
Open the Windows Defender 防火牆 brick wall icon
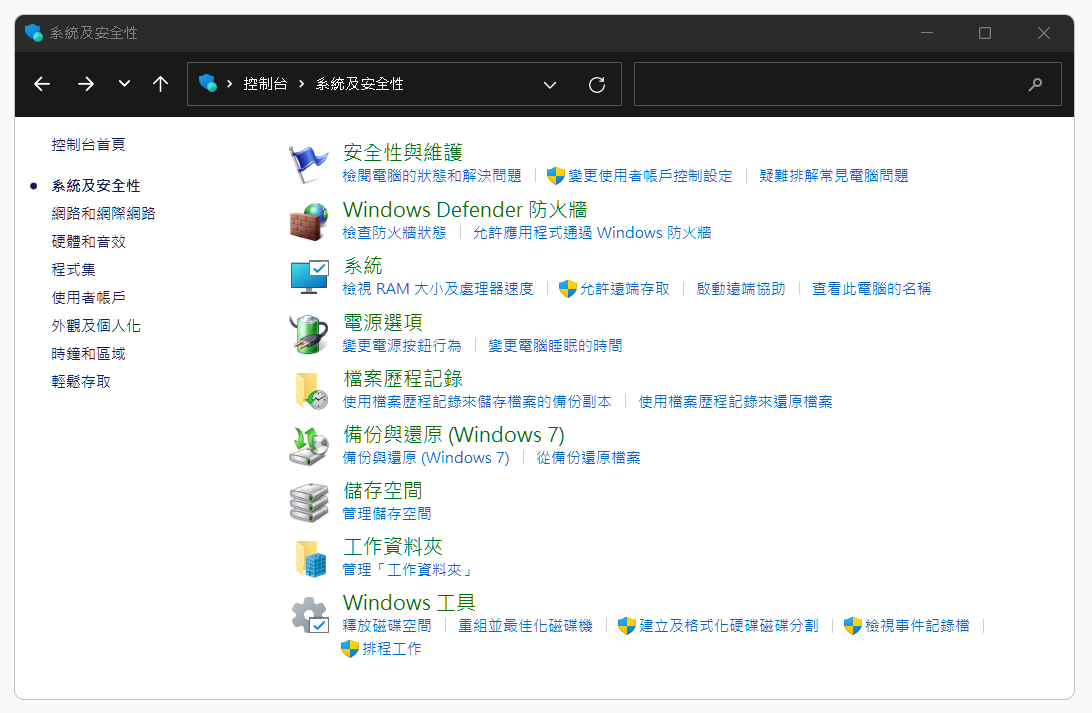click(x=309, y=221)
